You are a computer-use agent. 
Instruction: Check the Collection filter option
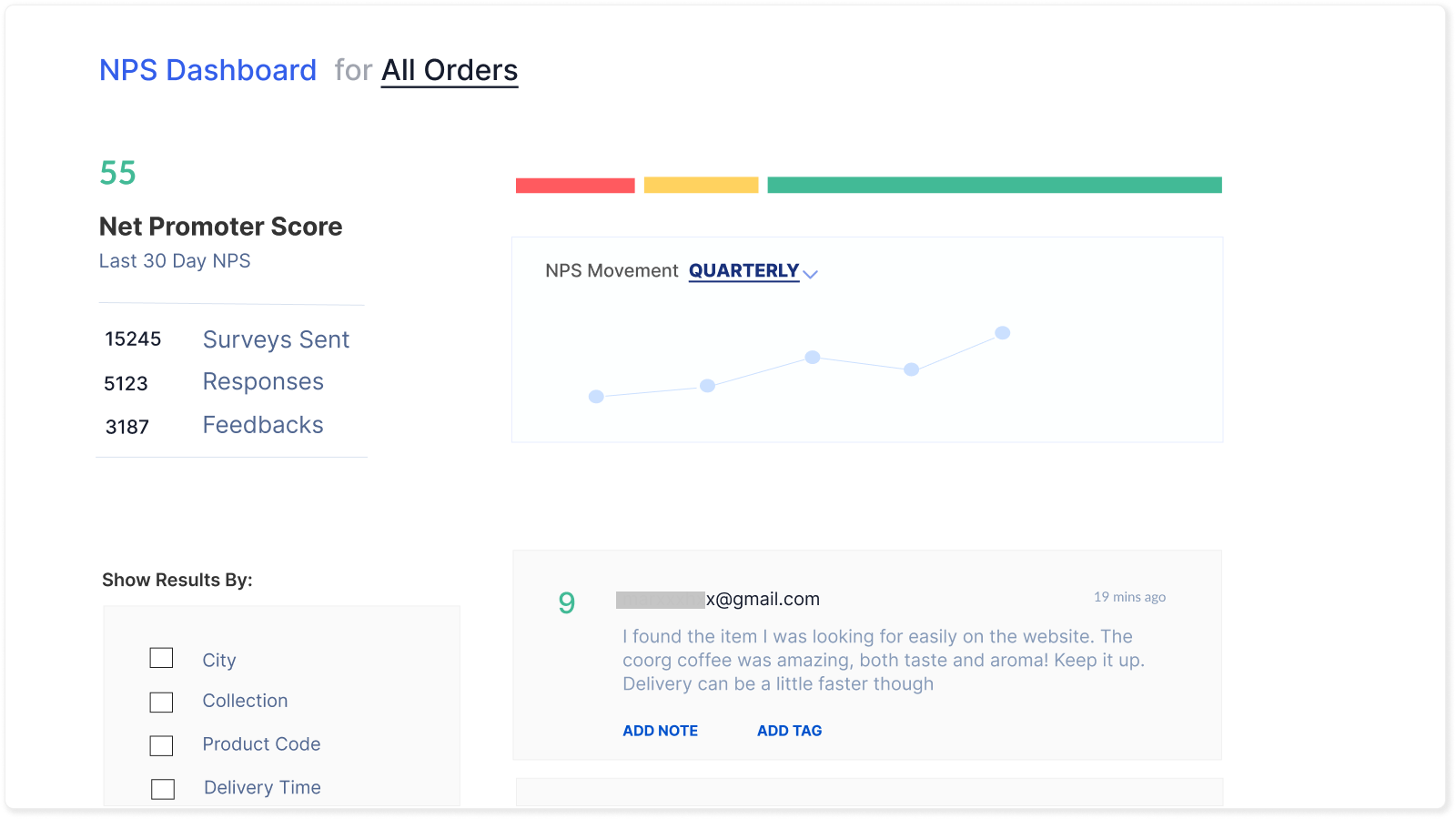pyautogui.click(x=161, y=702)
